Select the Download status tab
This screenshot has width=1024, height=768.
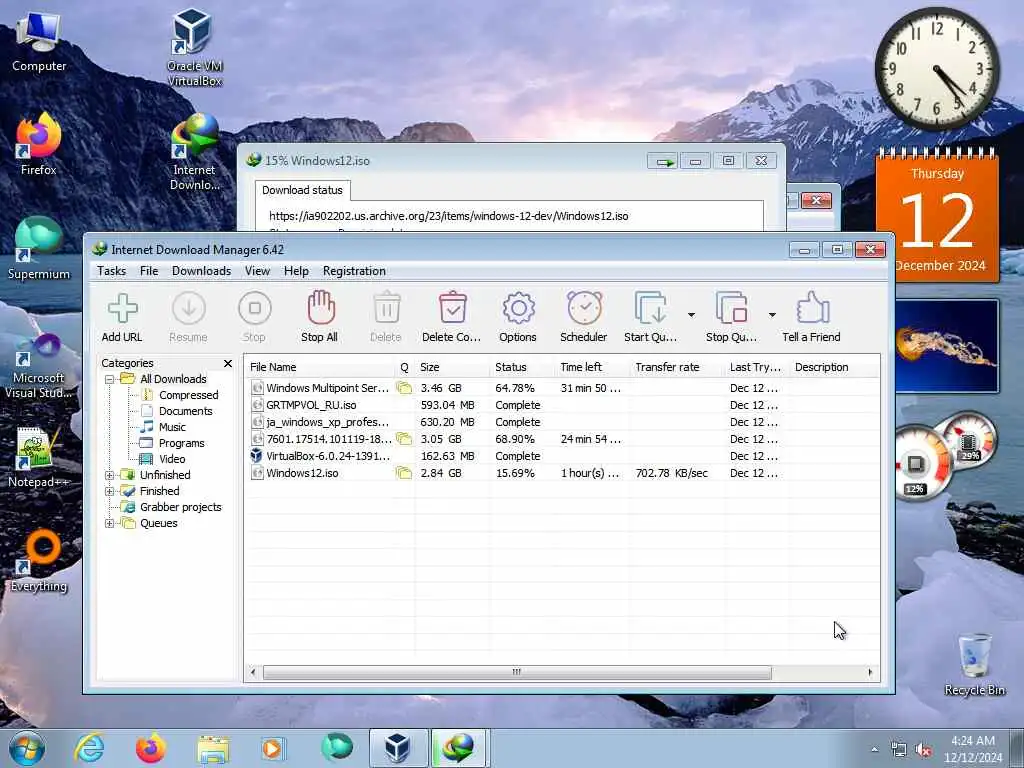pyautogui.click(x=302, y=190)
